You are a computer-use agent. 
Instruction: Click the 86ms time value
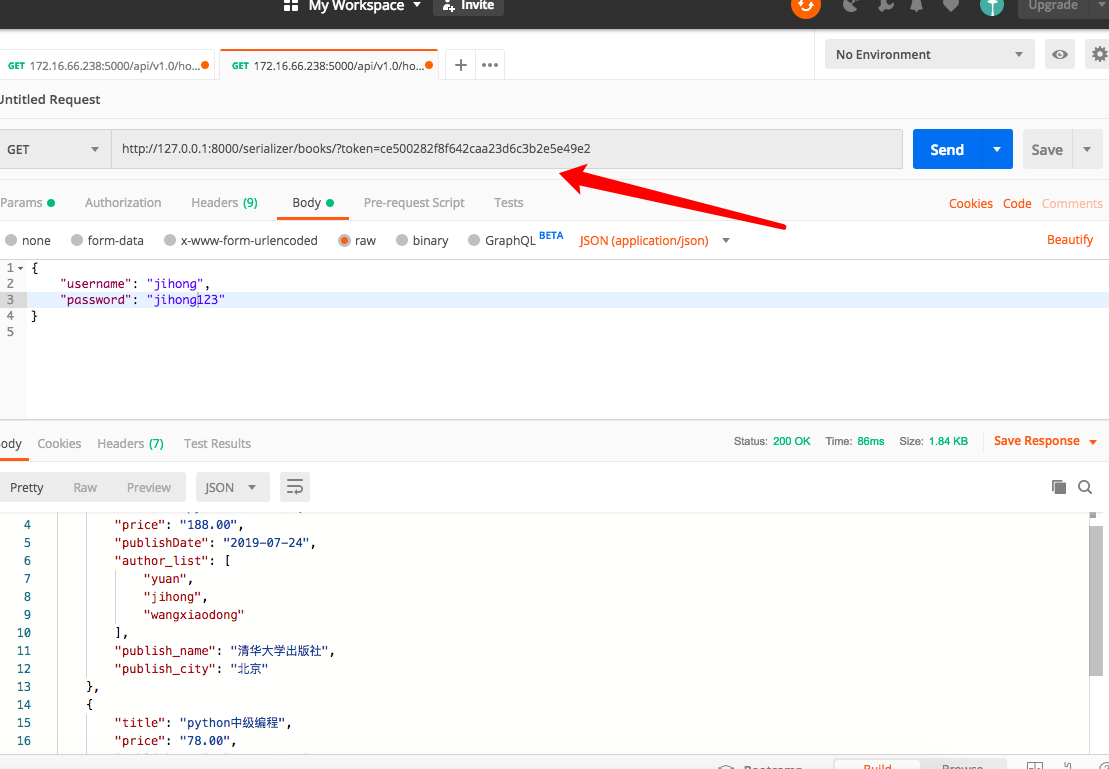(x=871, y=441)
